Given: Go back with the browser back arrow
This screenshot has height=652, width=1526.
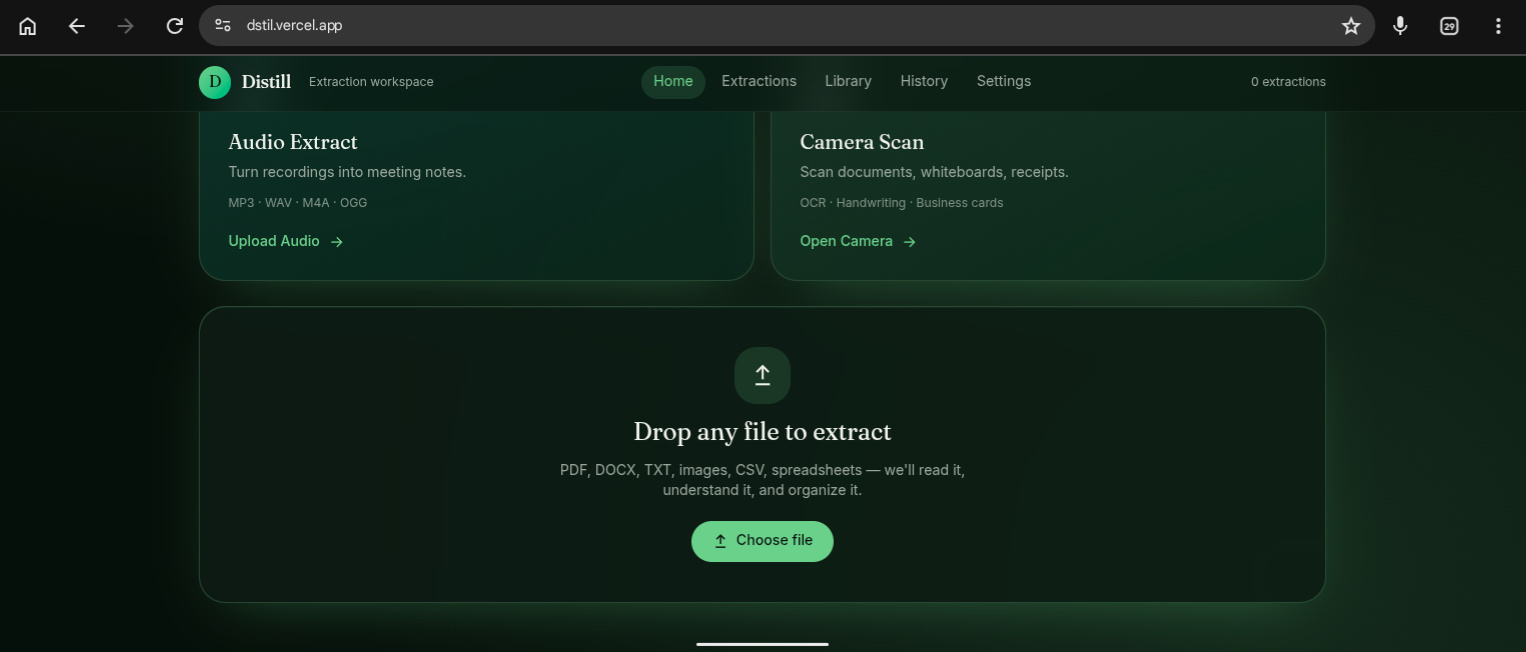Looking at the screenshot, I should tap(77, 26).
